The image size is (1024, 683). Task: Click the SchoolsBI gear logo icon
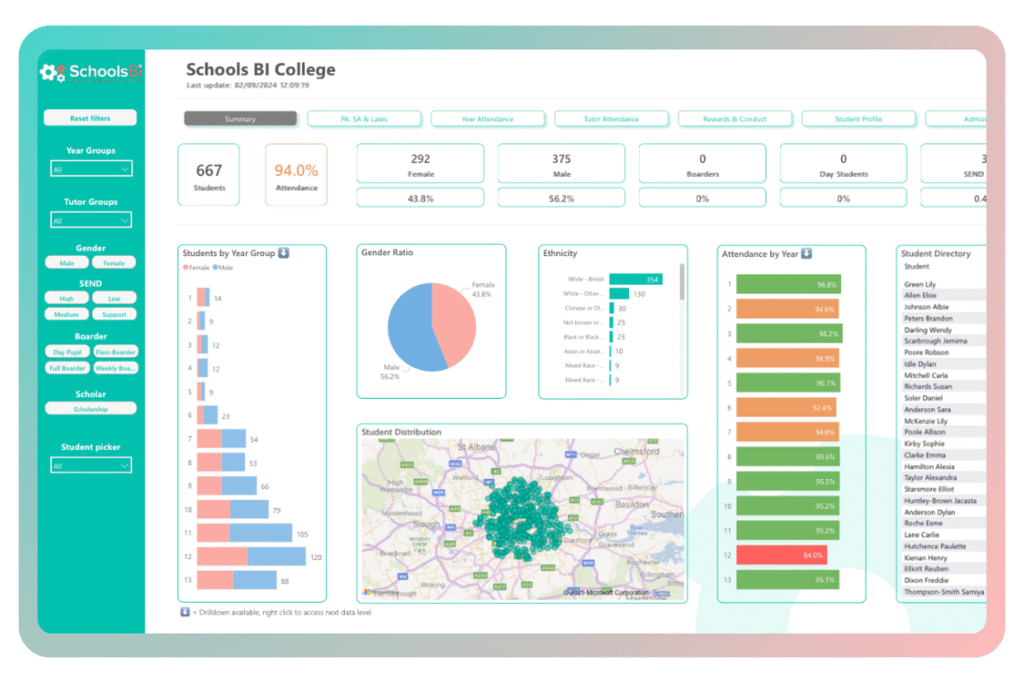point(52,72)
